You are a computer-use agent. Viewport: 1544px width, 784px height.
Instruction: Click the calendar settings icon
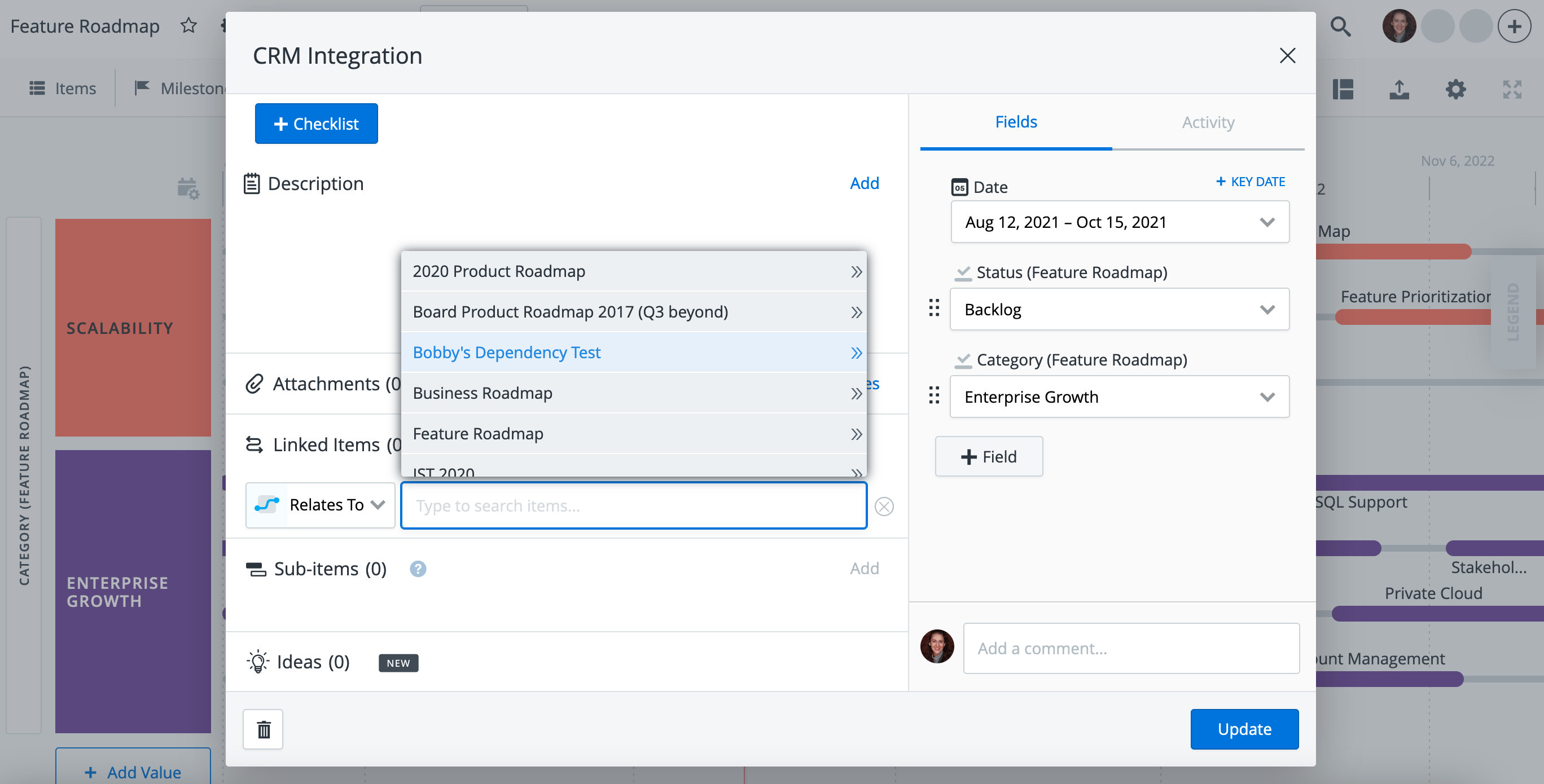point(188,188)
